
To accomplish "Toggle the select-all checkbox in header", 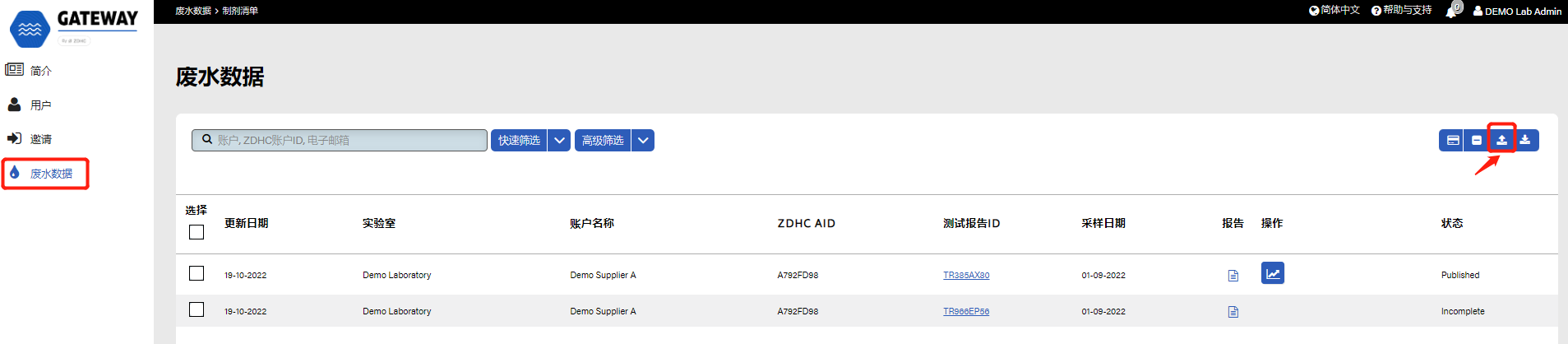I will (x=197, y=232).
